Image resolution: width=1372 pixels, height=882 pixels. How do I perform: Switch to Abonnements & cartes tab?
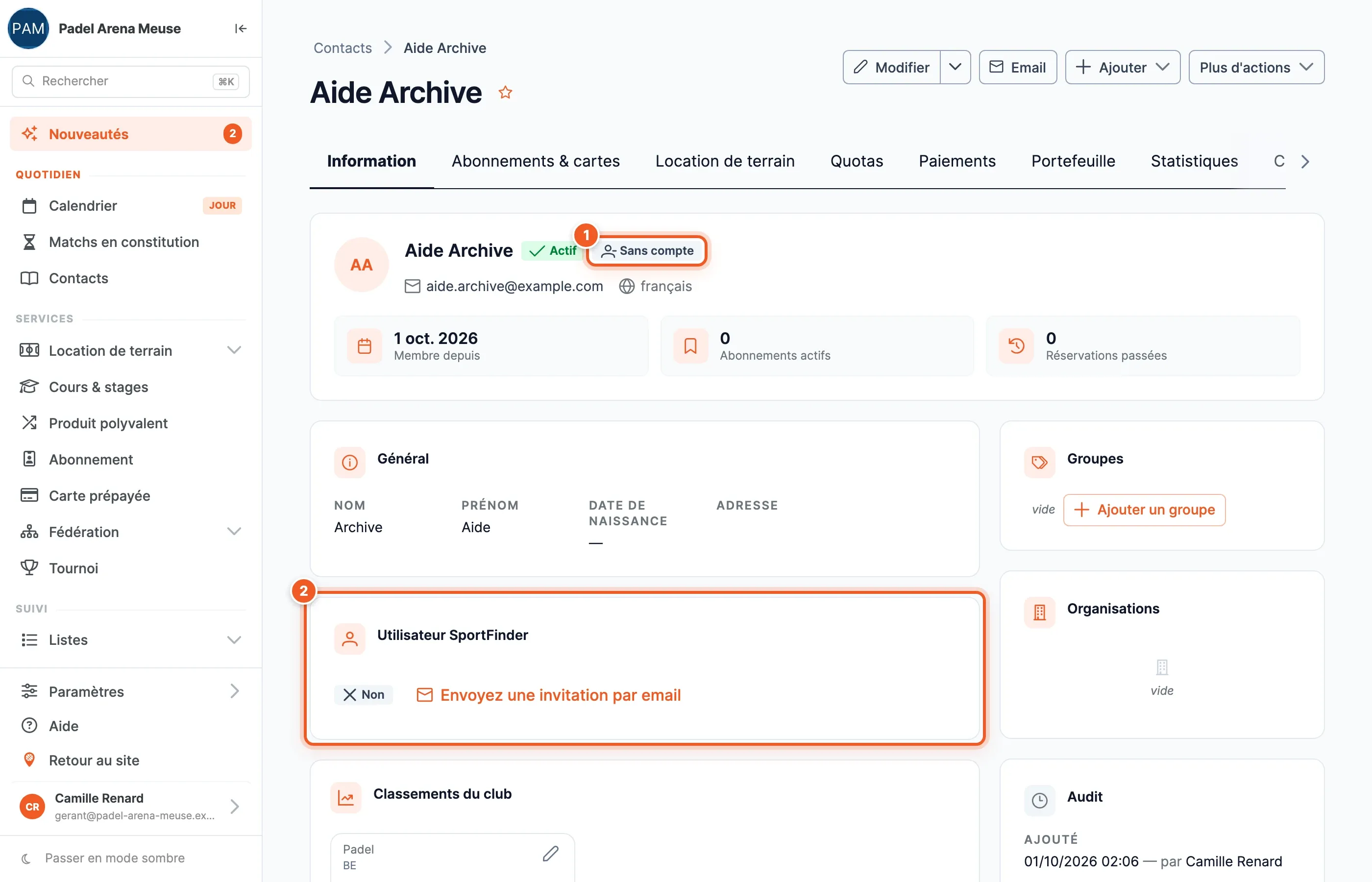pyautogui.click(x=536, y=161)
